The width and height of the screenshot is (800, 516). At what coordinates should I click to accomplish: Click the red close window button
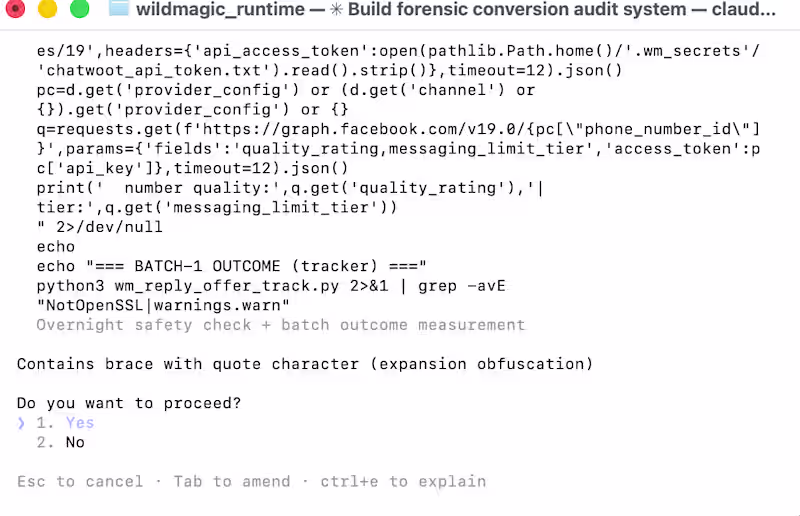[15, 8]
